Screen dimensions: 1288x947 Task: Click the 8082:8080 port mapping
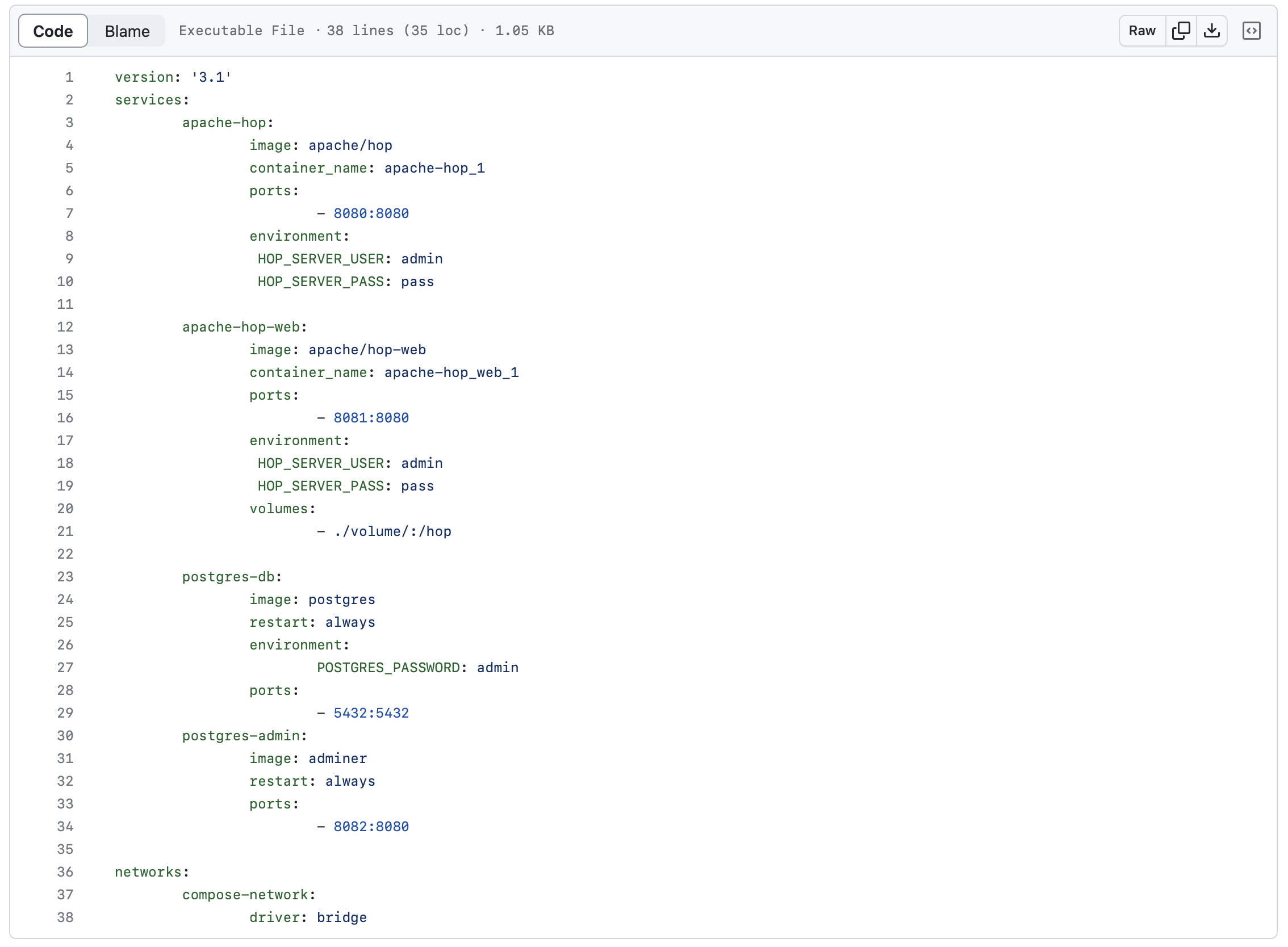pos(371,826)
